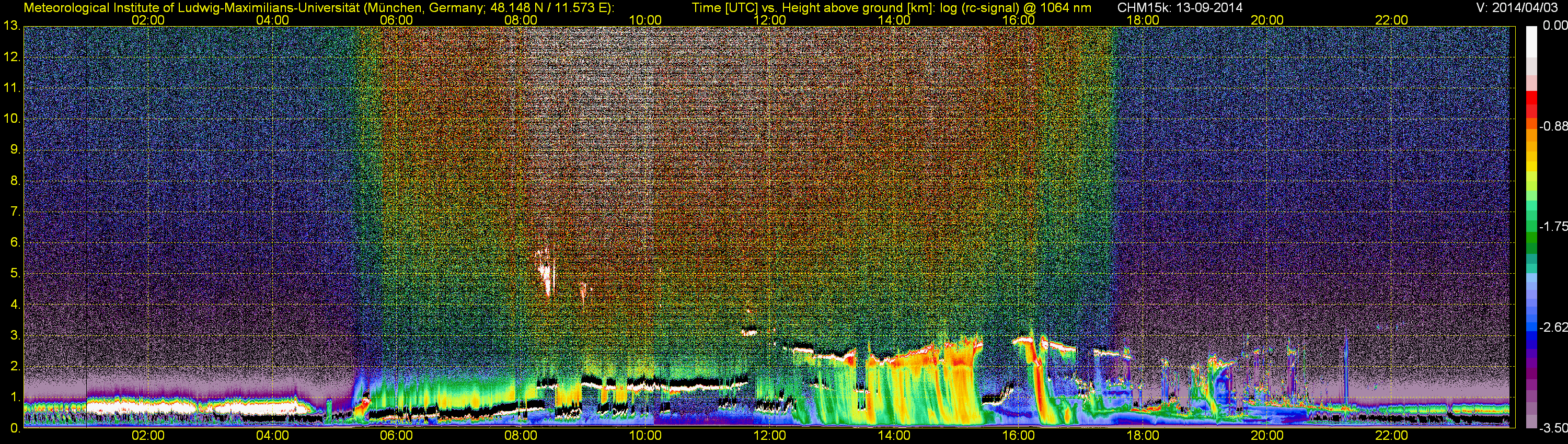Click the 16:00 label on the top time axis
Viewport: 1568px width, 444px height.
pyautogui.click(x=1018, y=20)
